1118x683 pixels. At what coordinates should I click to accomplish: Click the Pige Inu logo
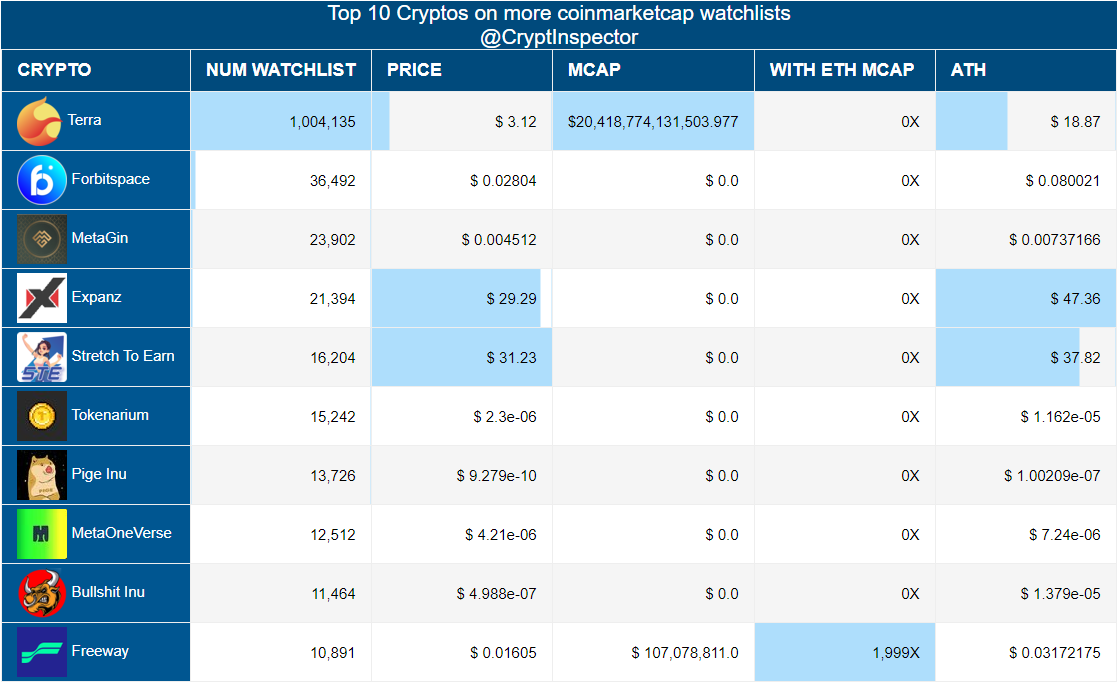(41, 475)
